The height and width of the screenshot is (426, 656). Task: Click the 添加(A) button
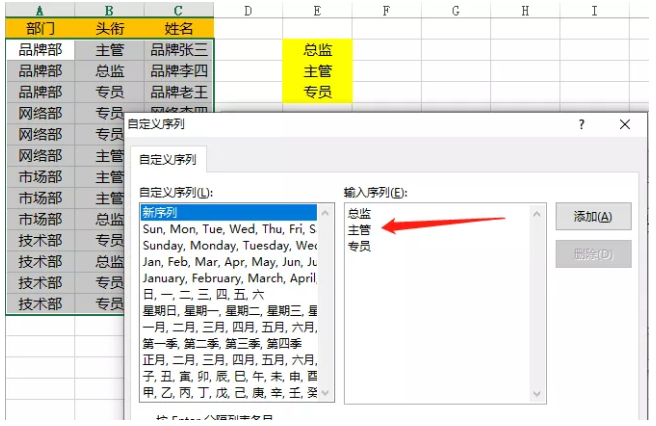pyautogui.click(x=593, y=216)
